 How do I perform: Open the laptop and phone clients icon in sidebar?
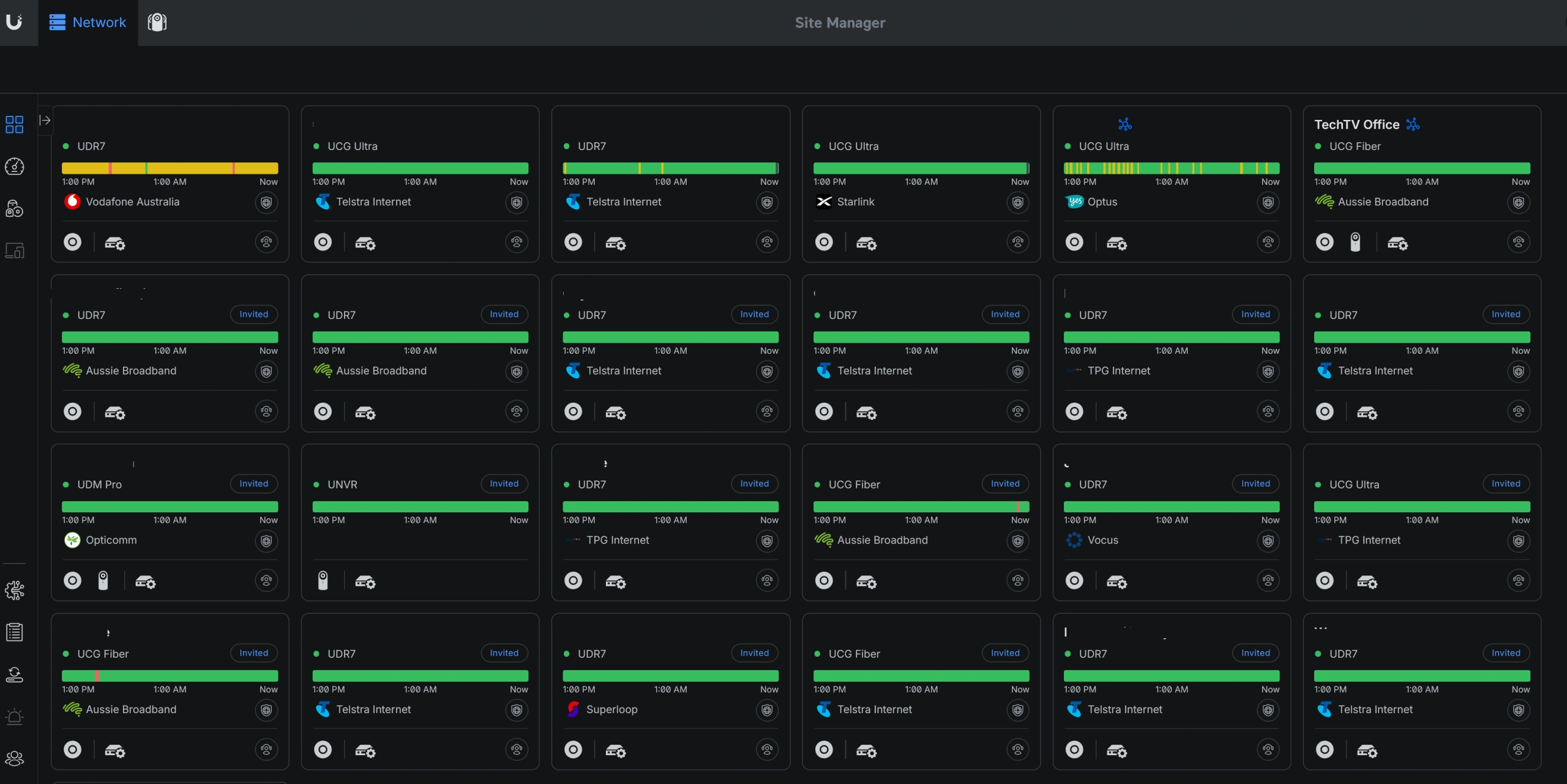click(14, 250)
